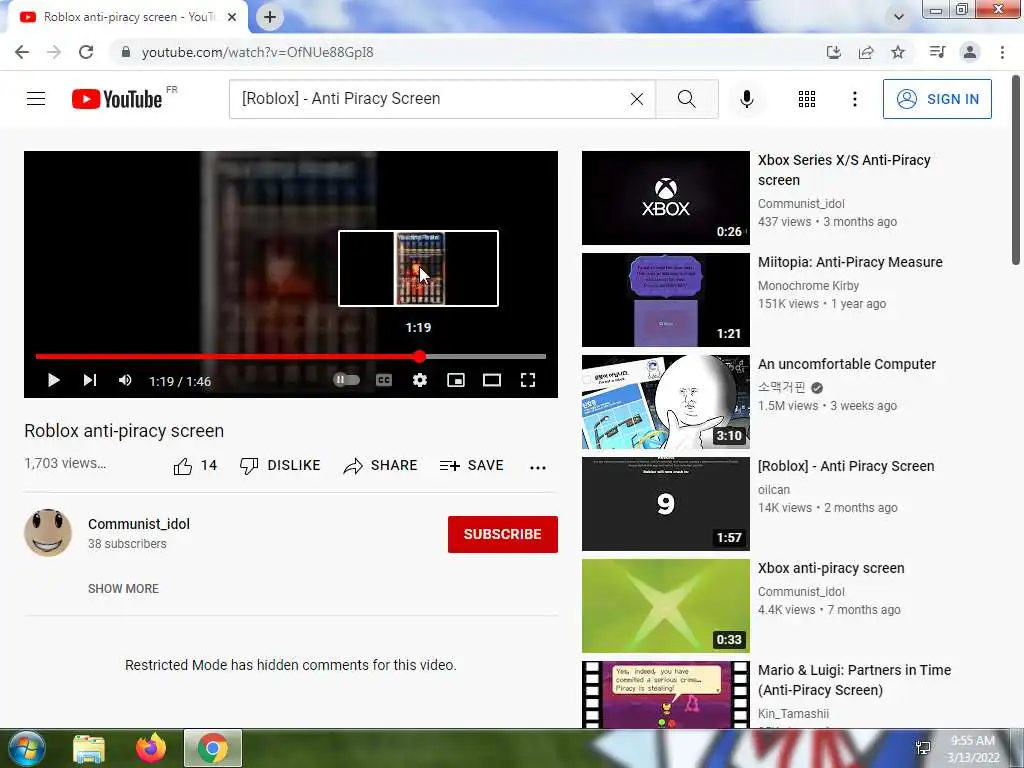Image resolution: width=1024 pixels, height=768 pixels.
Task: Mute the video volume
Action: [125, 380]
